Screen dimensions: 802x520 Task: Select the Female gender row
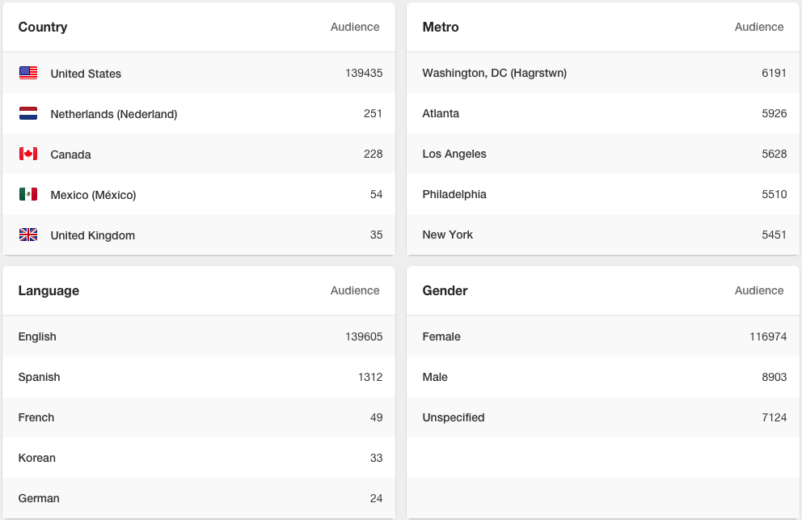[x=603, y=336]
